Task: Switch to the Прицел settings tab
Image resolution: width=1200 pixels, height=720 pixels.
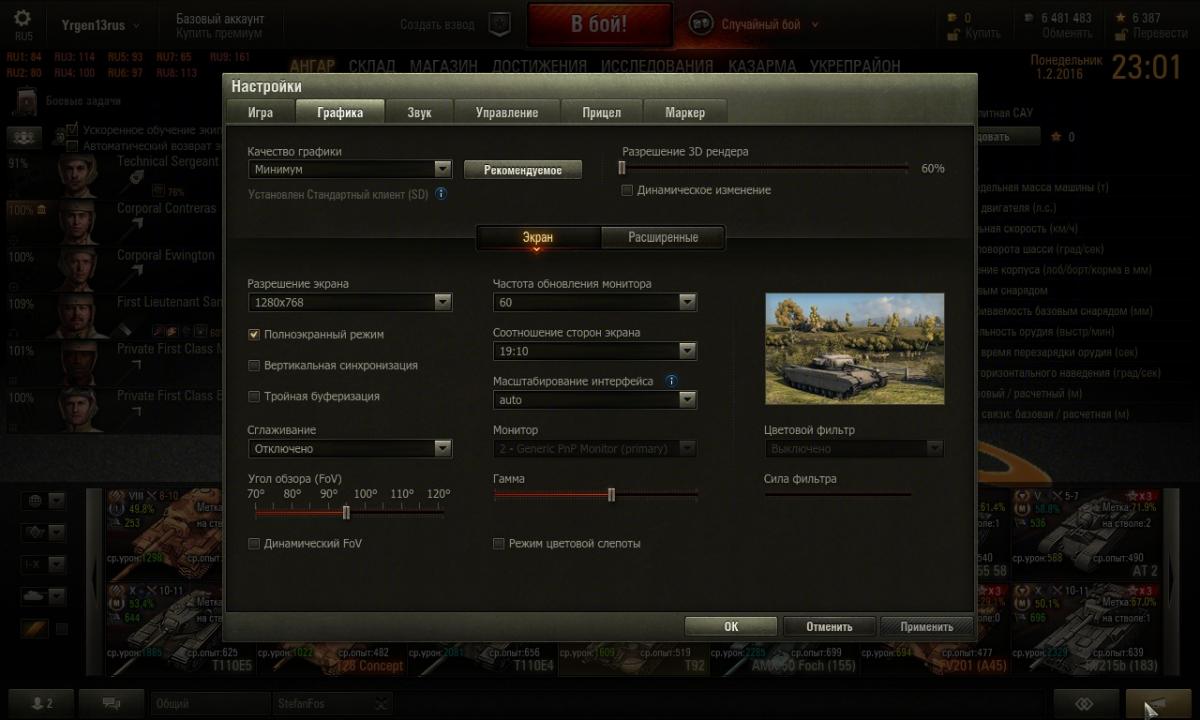Action: (x=601, y=112)
